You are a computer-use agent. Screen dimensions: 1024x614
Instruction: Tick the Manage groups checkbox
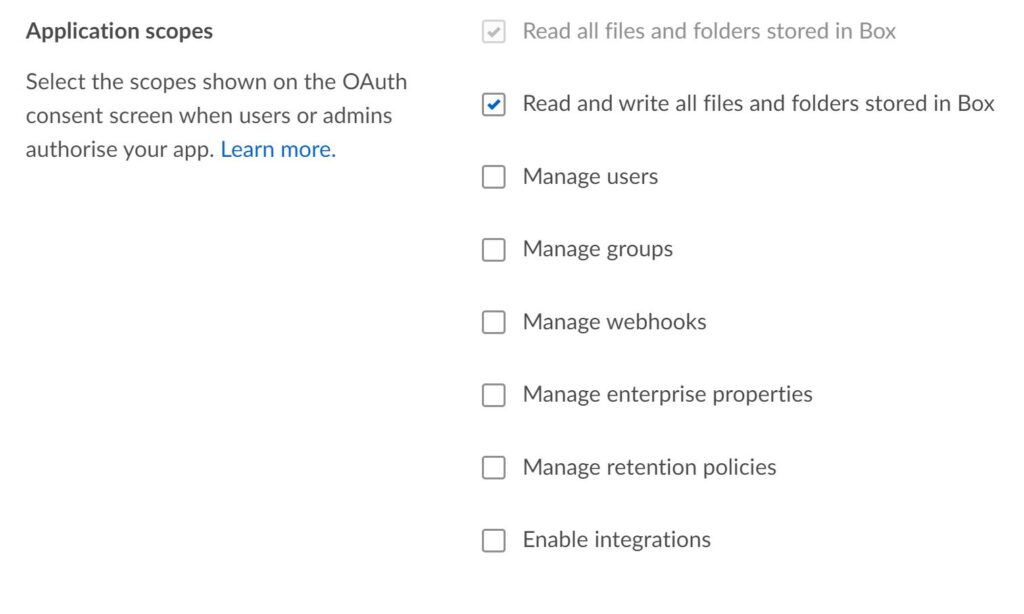tap(494, 250)
